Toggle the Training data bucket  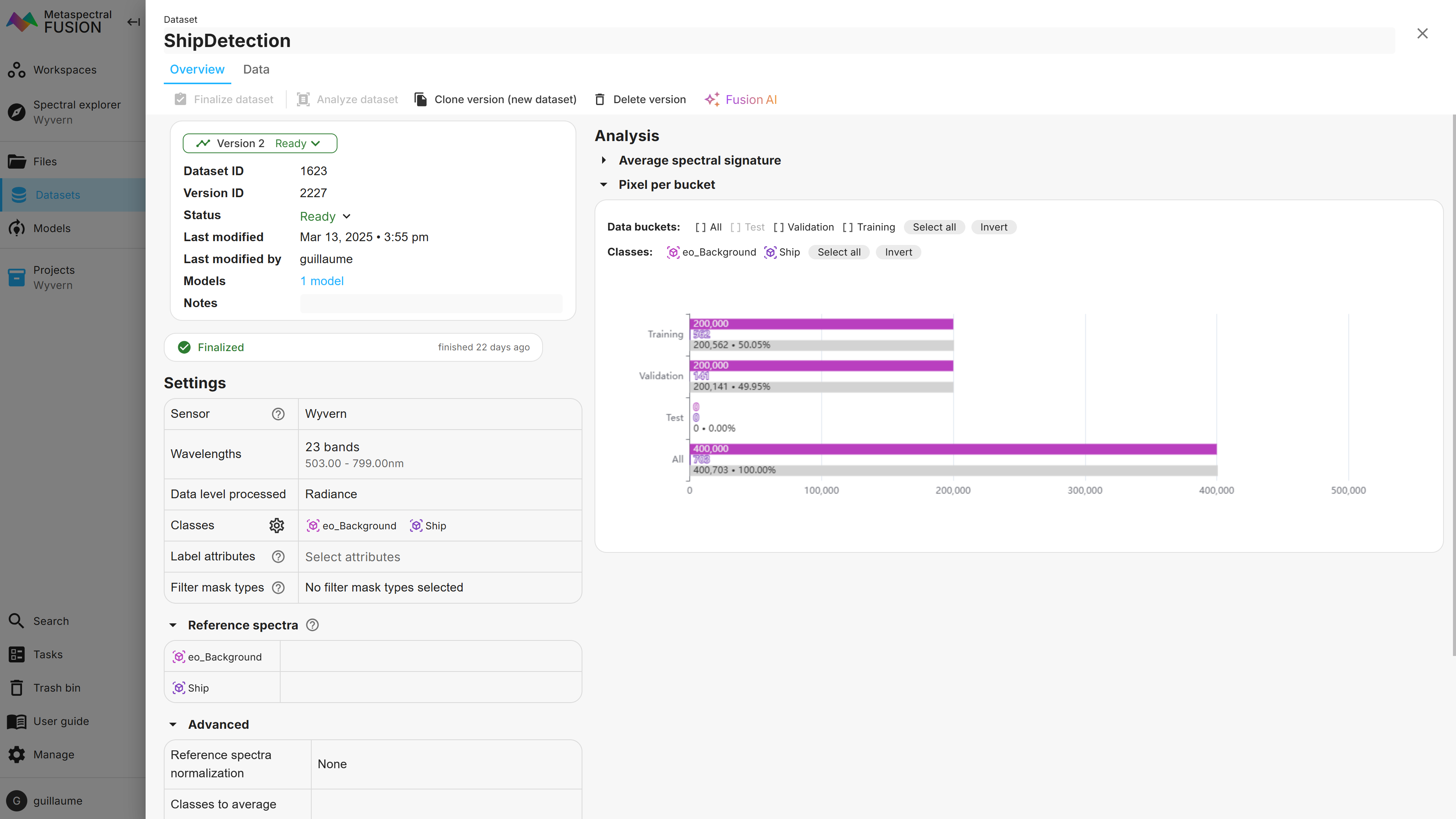click(869, 227)
